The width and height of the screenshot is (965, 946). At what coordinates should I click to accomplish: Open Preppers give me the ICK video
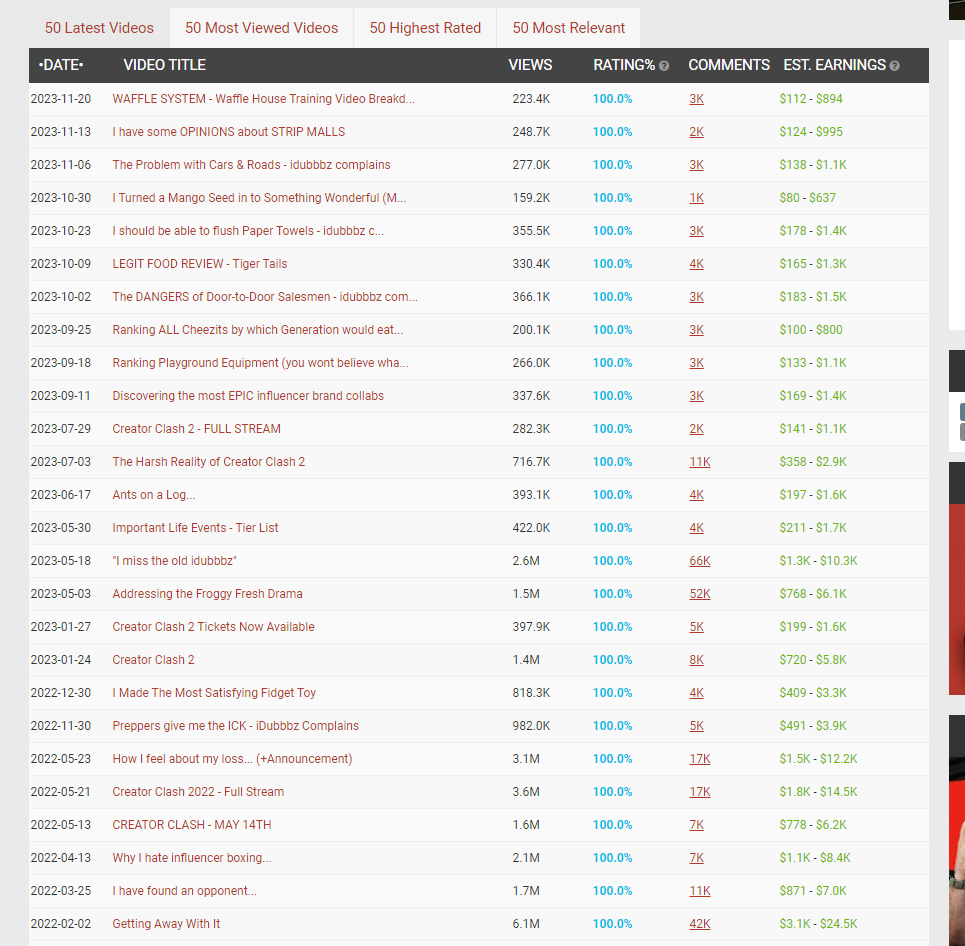tap(235, 726)
